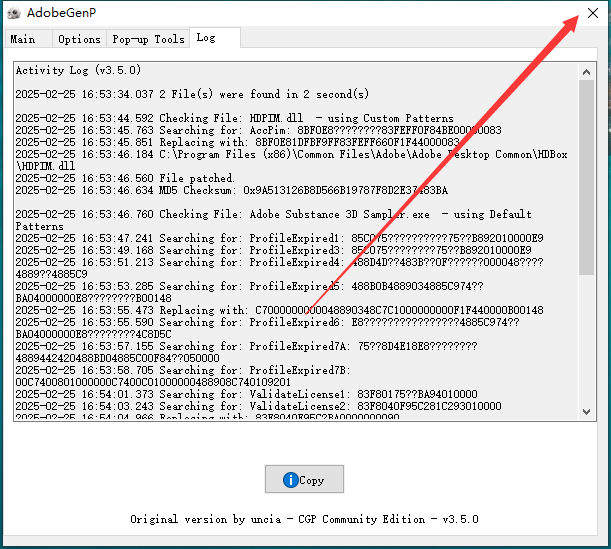Click the 'Checking File: HDPIM.dll' log line

pyautogui.click(x=235, y=118)
